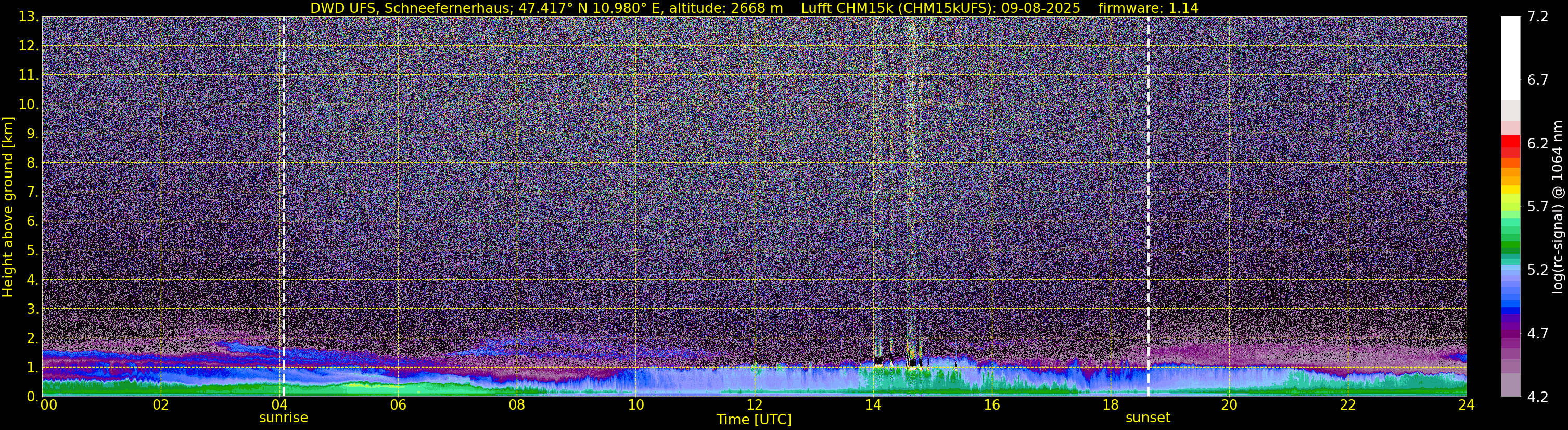Viewport: 1568px width, 430px height.
Task: Click the colorbar tick value 7.2
Action: pos(1538,17)
